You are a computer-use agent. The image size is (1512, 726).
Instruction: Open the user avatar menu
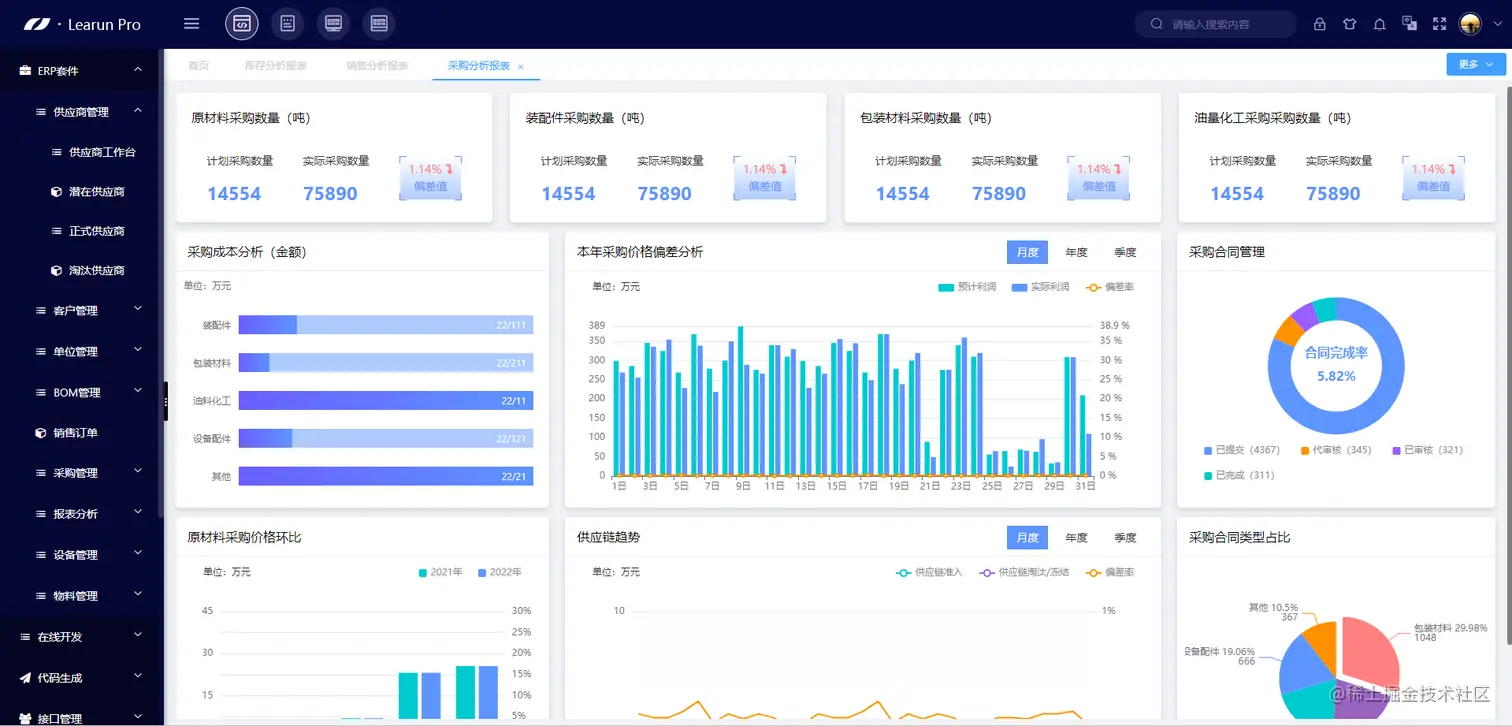(x=1470, y=24)
